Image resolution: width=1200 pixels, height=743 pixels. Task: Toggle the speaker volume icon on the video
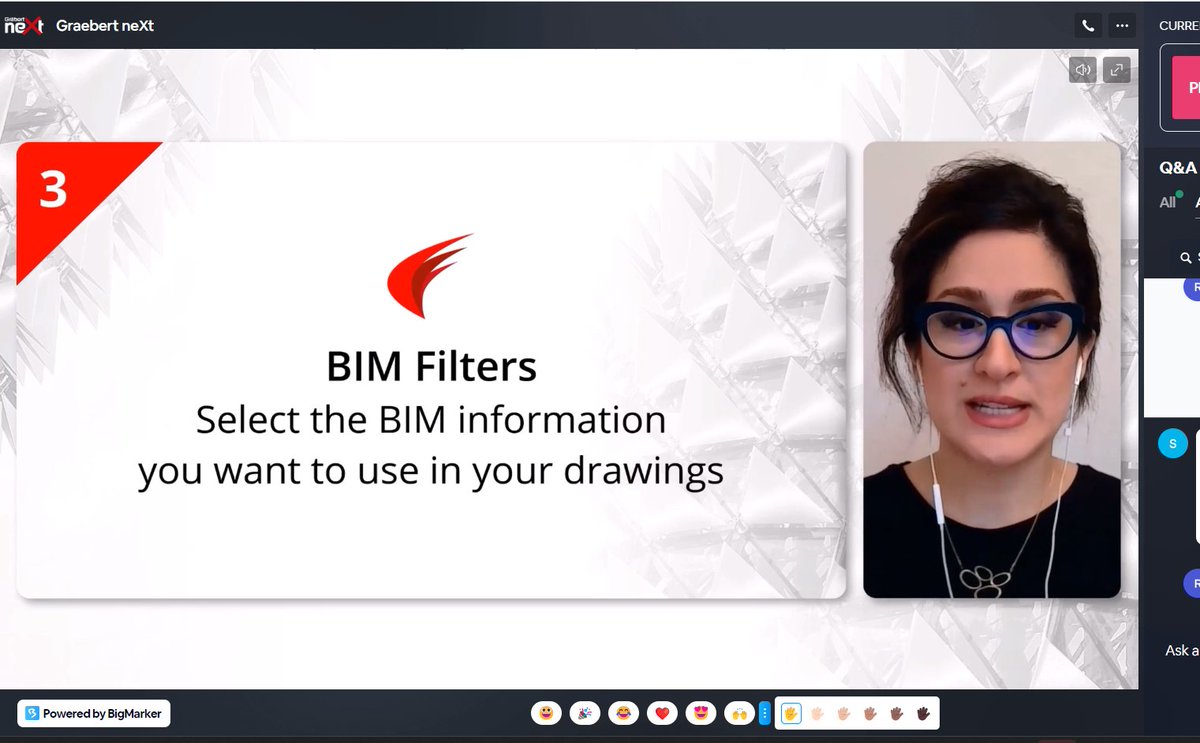point(1082,70)
